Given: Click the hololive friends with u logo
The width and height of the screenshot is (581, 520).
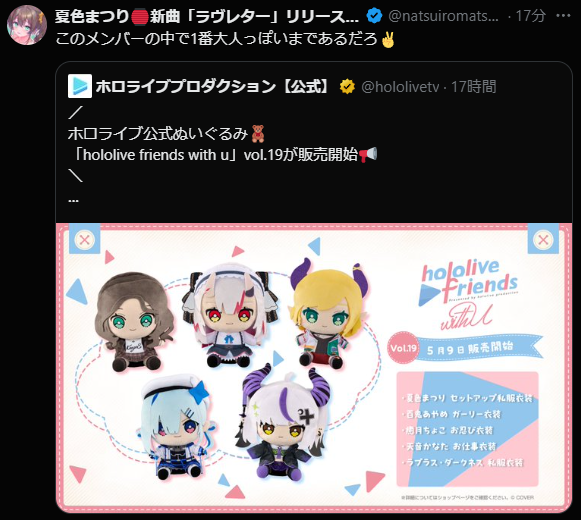Looking at the screenshot, I should coord(468,294).
